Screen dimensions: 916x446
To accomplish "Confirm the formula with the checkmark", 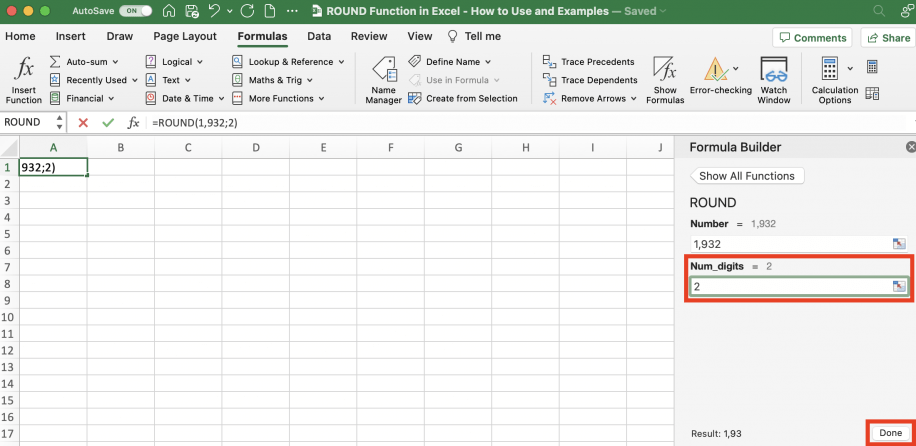I will point(107,123).
